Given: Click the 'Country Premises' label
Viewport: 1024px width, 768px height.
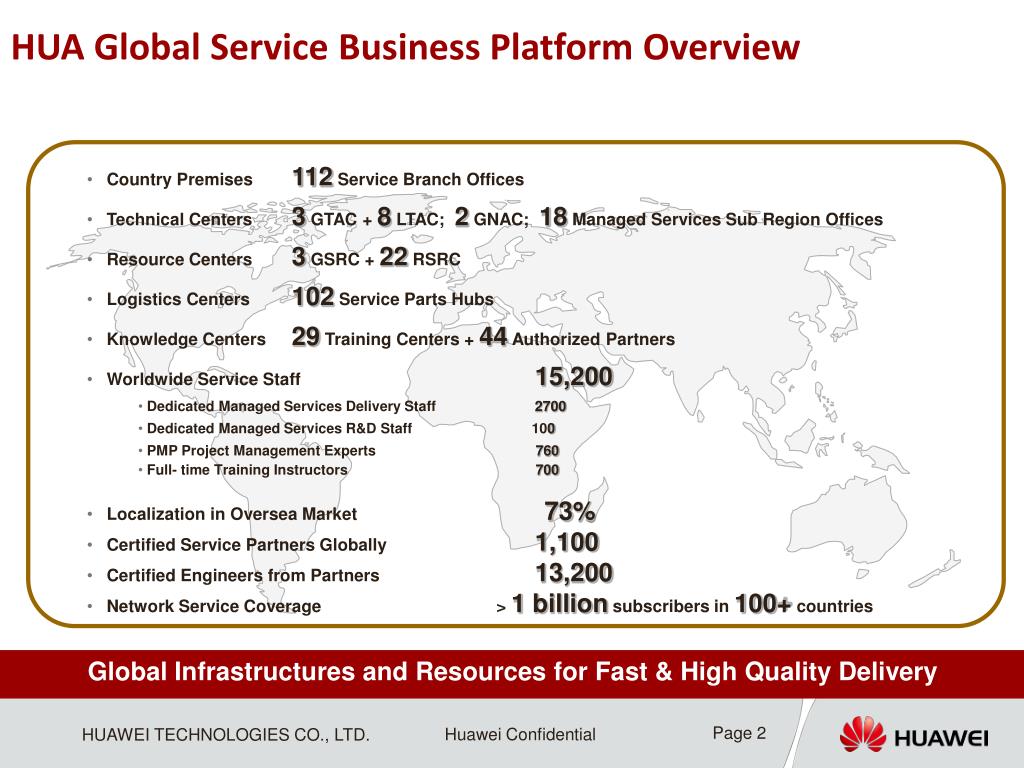Looking at the screenshot, I should coord(180,180).
